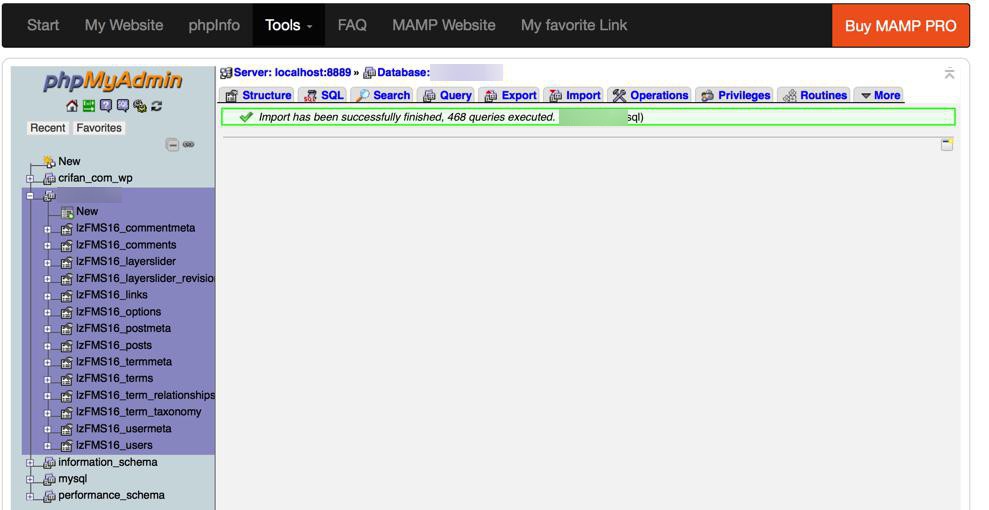Expand the mysql database node
This screenshot has height=510, width=989.
(x=30, y=480)
